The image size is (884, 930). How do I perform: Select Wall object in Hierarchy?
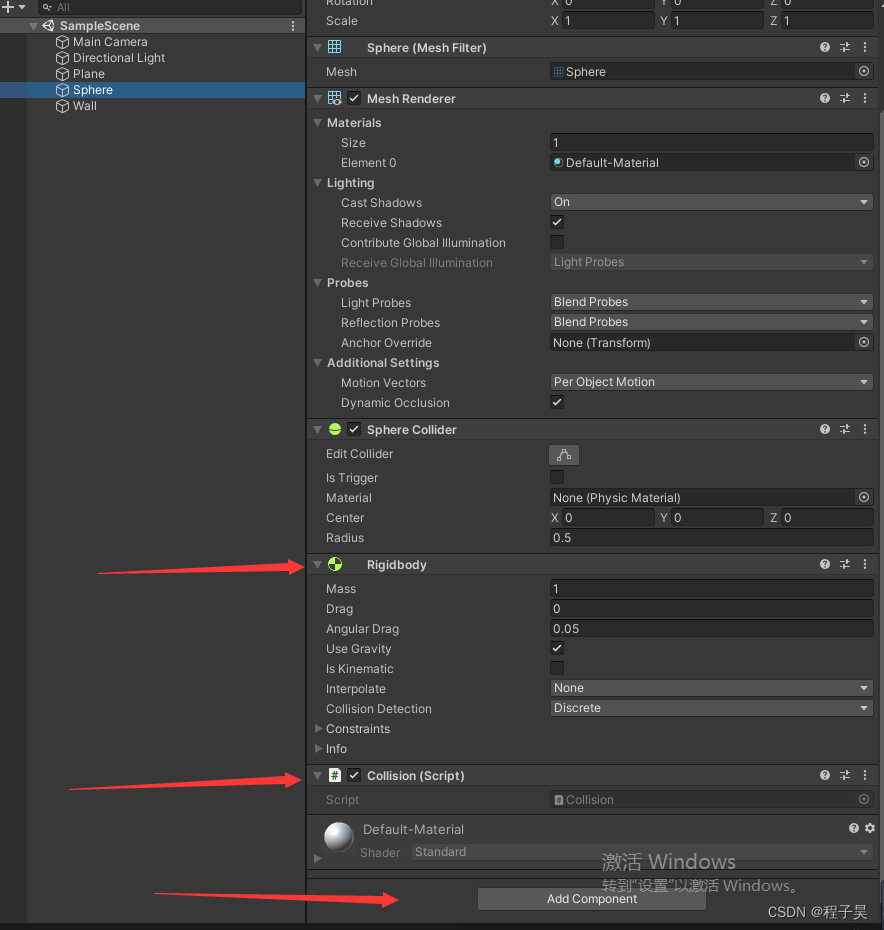[x=84, y=106]
